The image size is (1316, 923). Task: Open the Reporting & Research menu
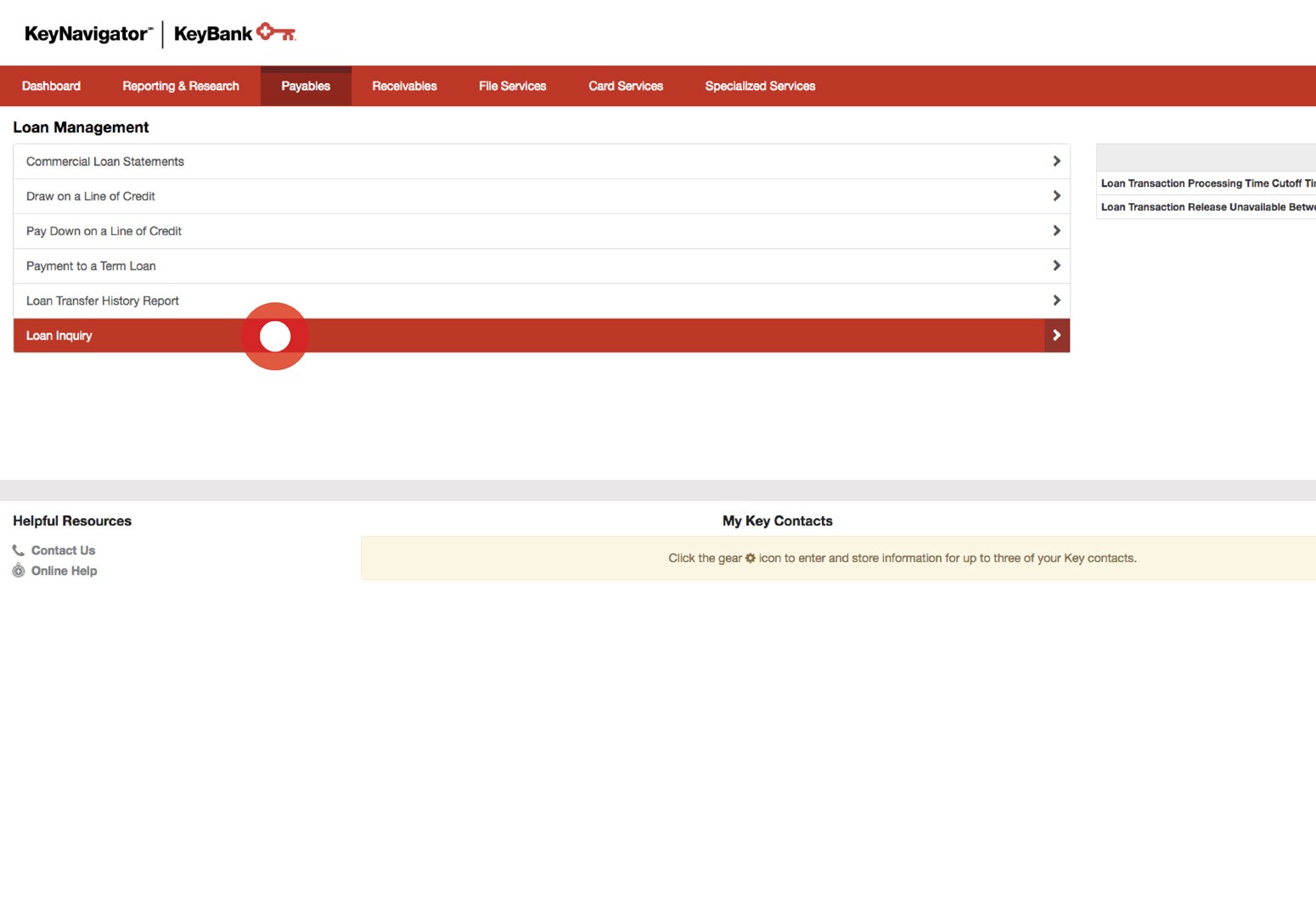tap(180, 85)
